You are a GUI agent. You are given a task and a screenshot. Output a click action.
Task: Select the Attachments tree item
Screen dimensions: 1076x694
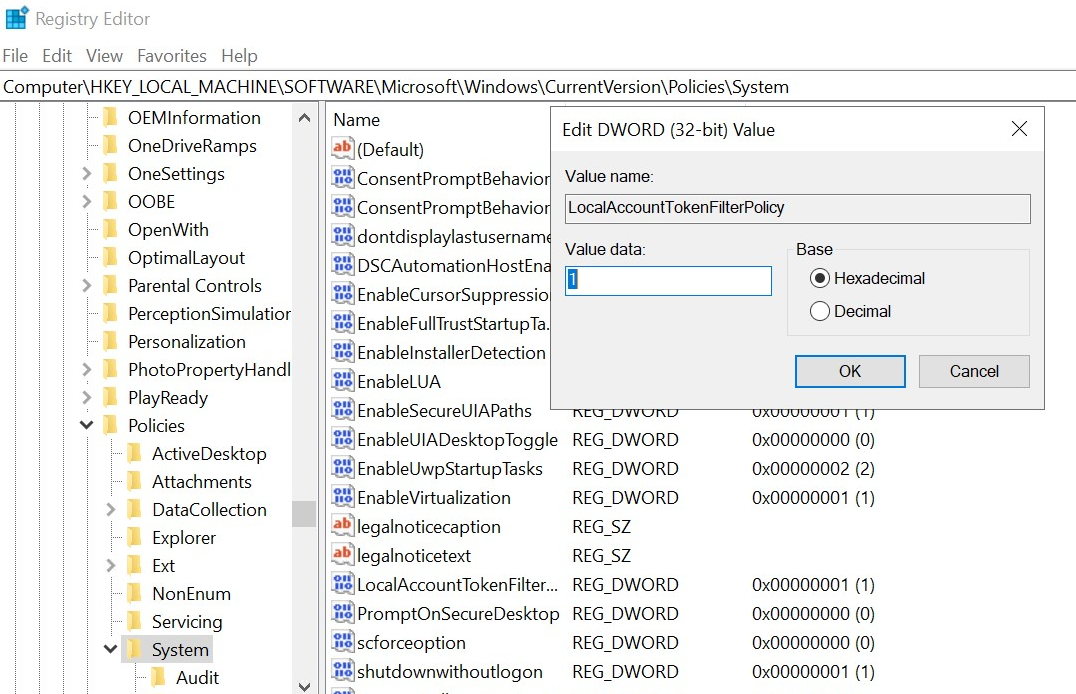tap(202, 482)
